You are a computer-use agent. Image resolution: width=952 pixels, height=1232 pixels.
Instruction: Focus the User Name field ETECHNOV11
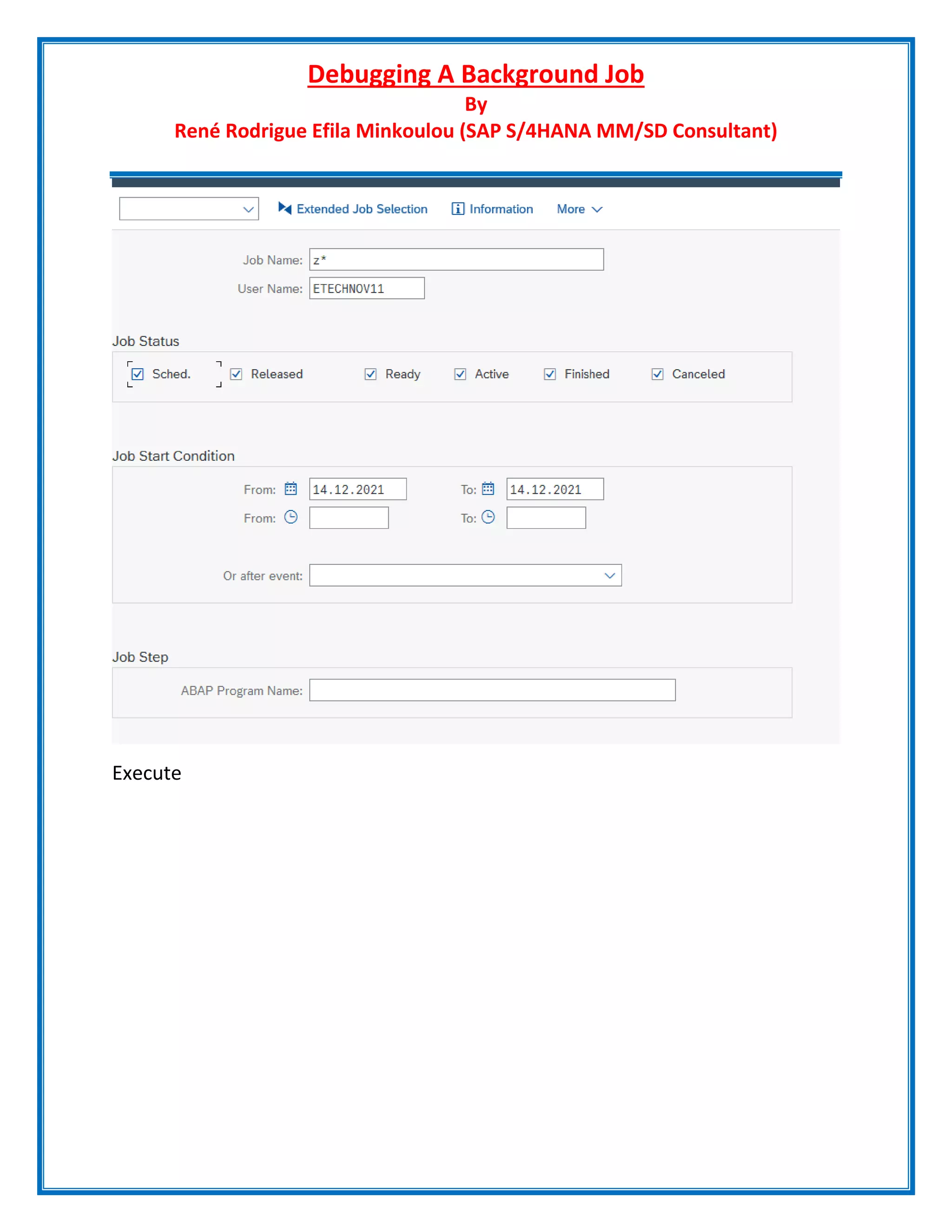click(367, 288)
